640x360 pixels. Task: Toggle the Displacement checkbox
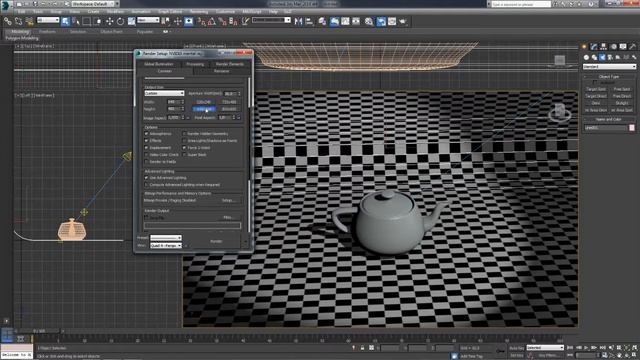(x=147, y=148)
